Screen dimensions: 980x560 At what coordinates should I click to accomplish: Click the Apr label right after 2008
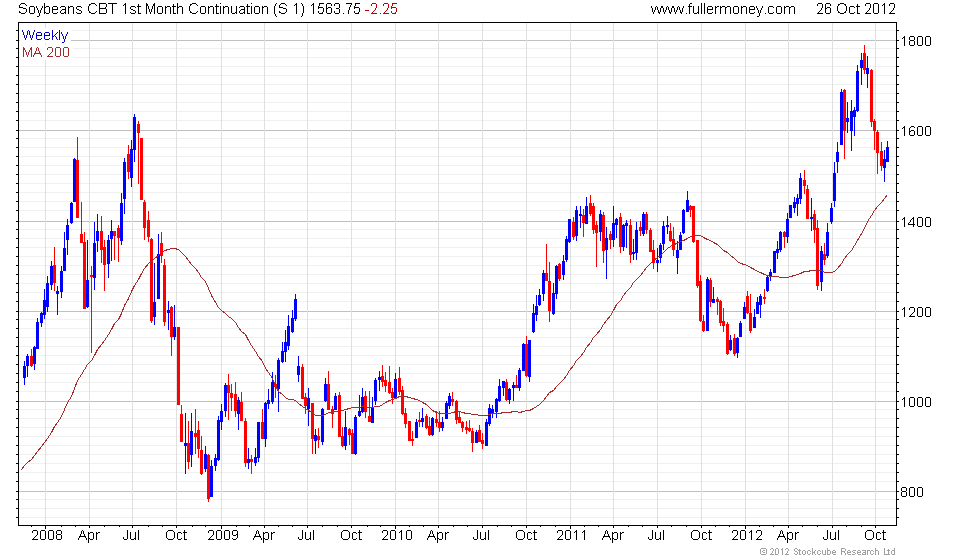89,536
